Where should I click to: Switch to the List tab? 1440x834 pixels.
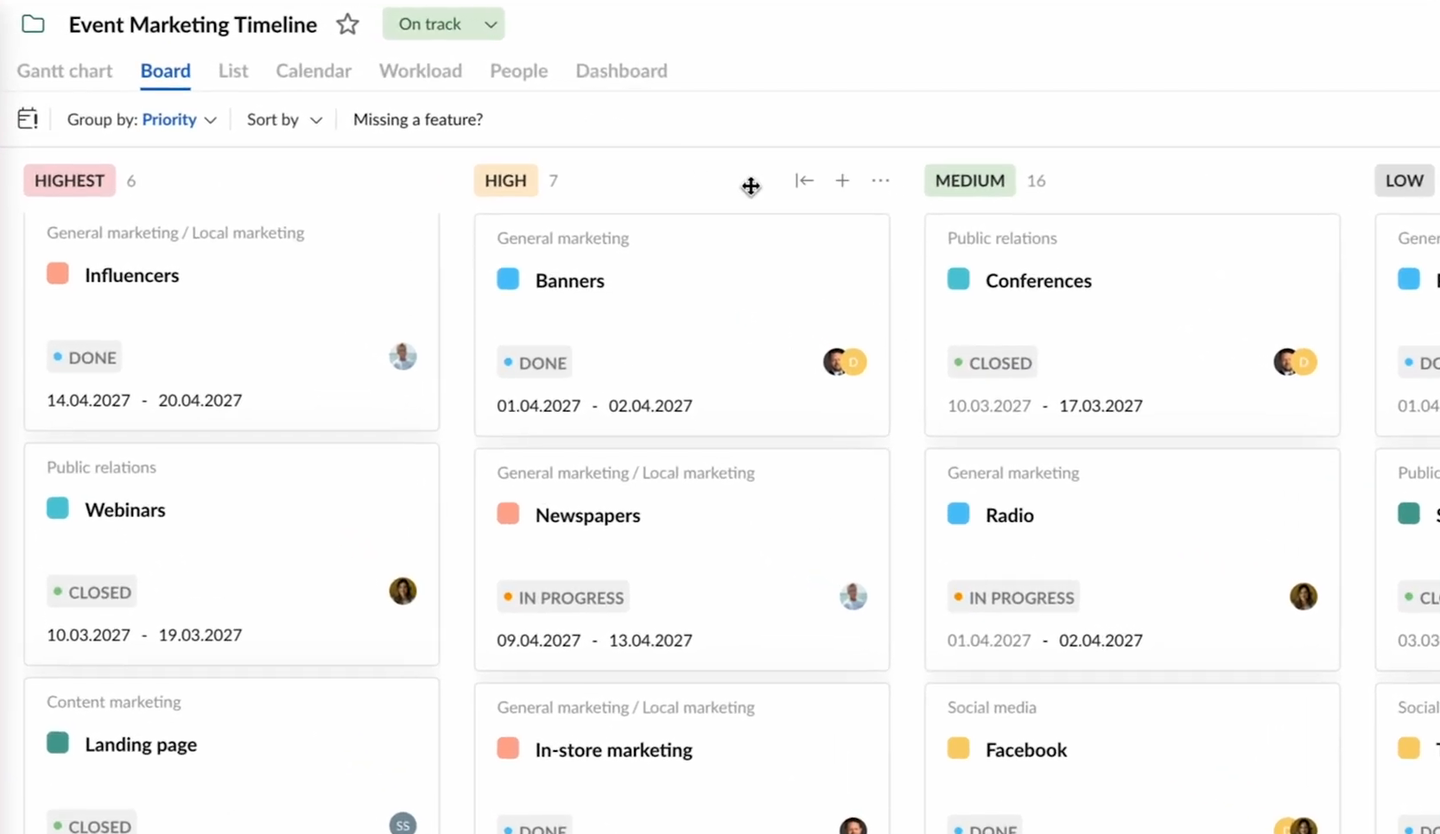click(233, 70)
